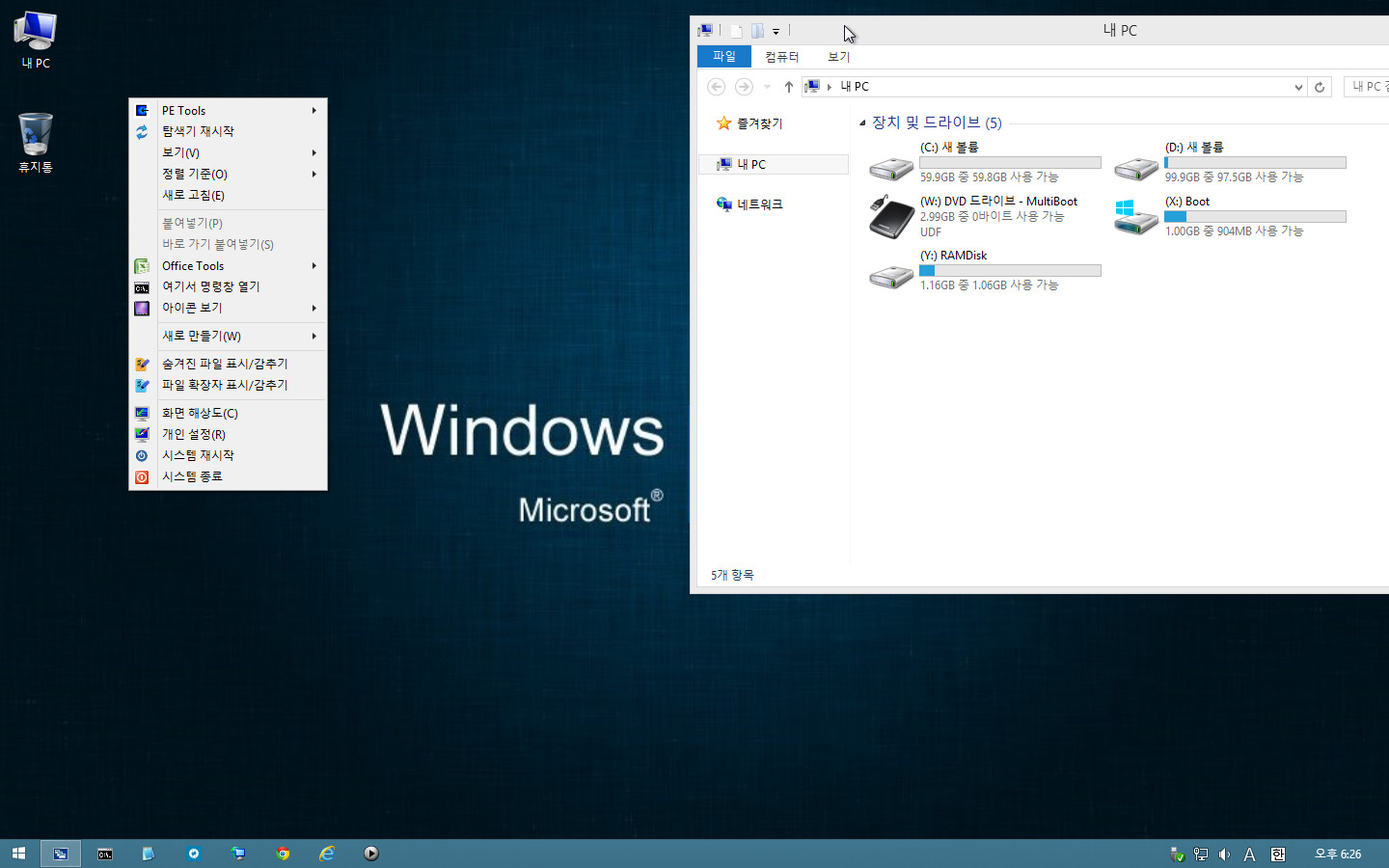Launch command prompt from taskbar
The height and width of the screenshot is (868, 1389).
point(105,854)
